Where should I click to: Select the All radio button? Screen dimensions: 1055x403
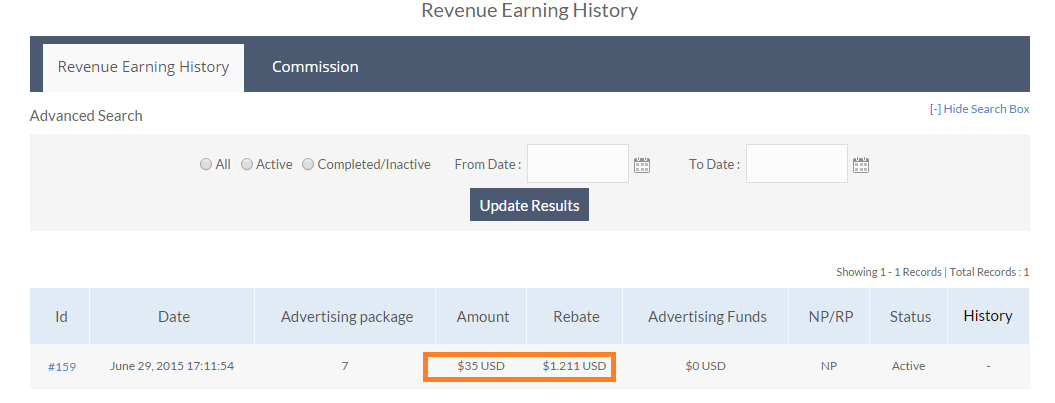click(x=206, y=164)
